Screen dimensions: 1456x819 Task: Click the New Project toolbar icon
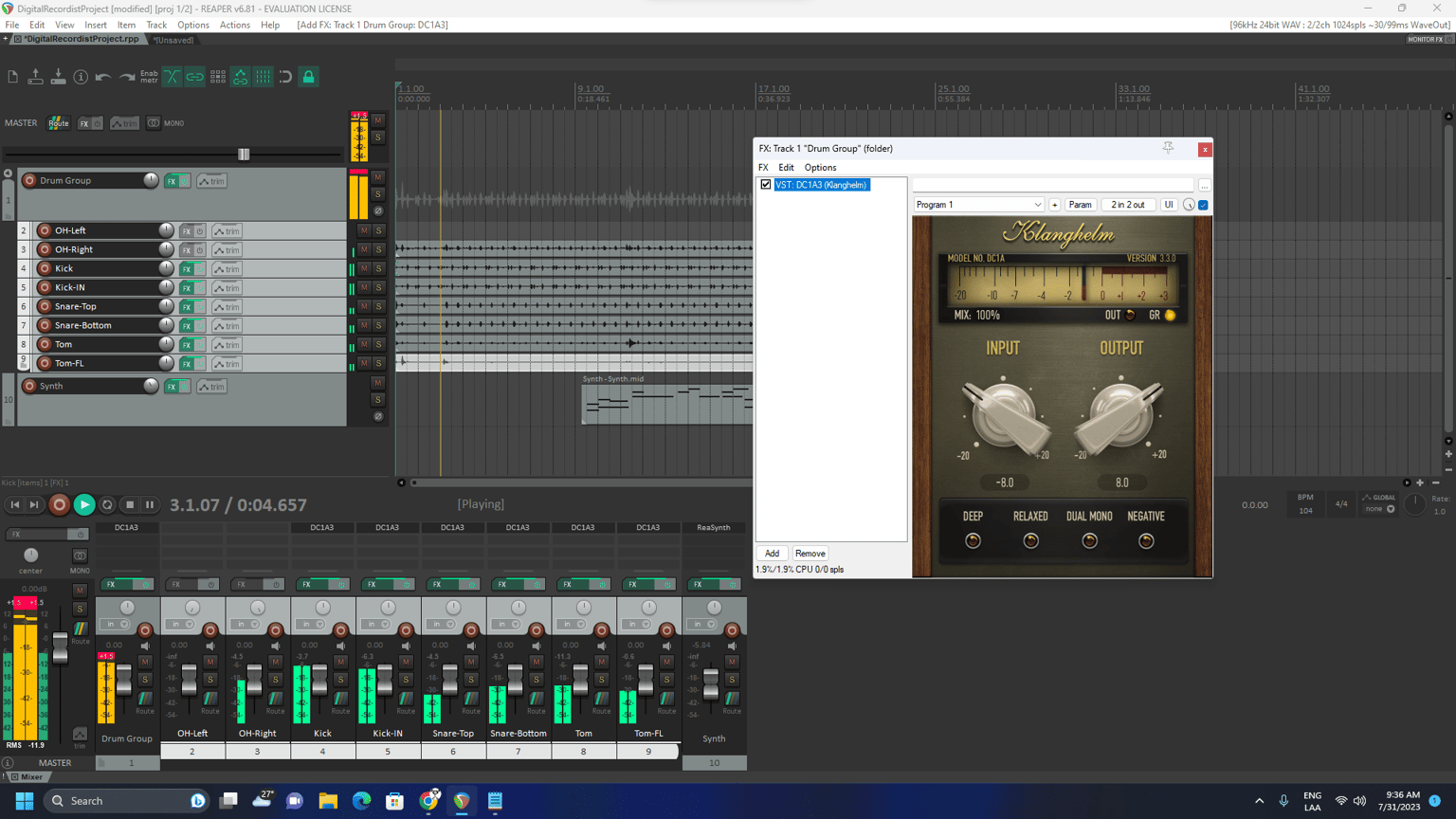[x=13, y=77]
